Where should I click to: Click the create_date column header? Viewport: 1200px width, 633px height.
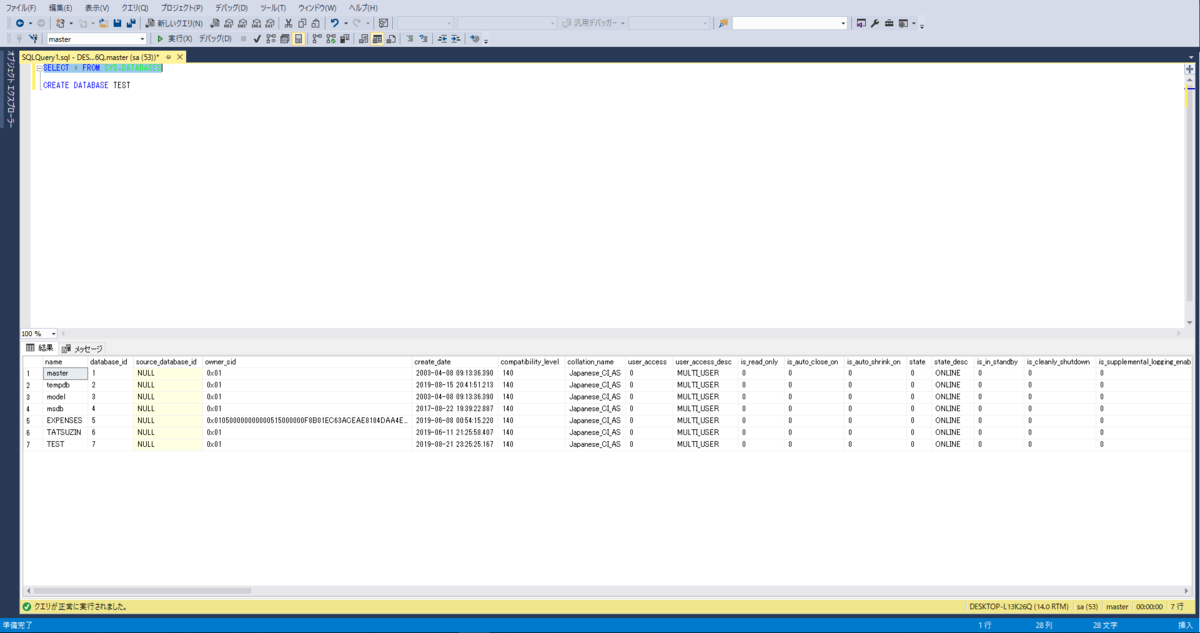tap(455, 361)
